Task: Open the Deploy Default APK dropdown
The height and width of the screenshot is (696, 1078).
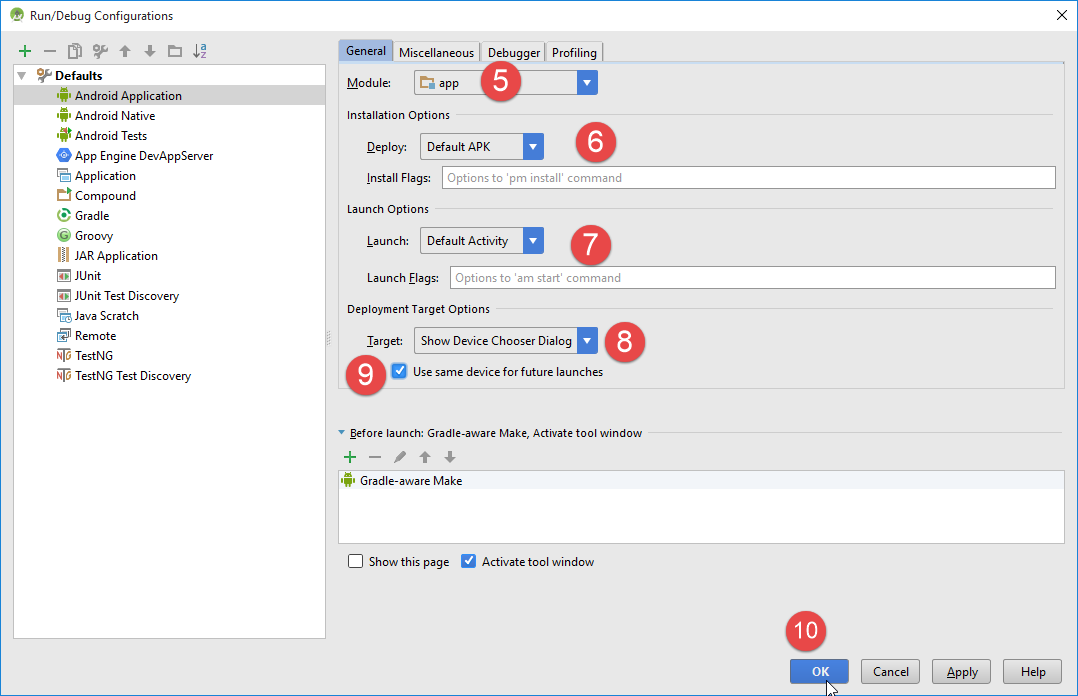Action: pyautogui.click(x=533, y=147)
